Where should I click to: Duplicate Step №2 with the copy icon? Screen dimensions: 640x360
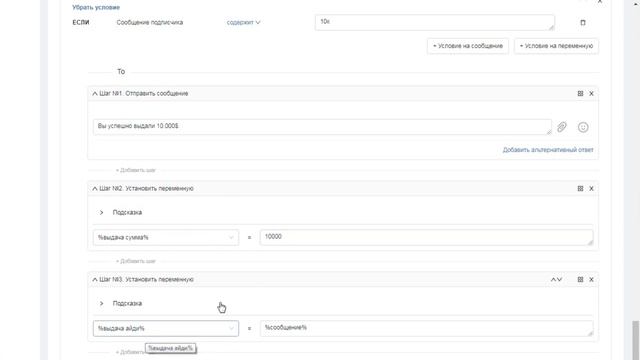pyautogui.click(x=580, y=189)
